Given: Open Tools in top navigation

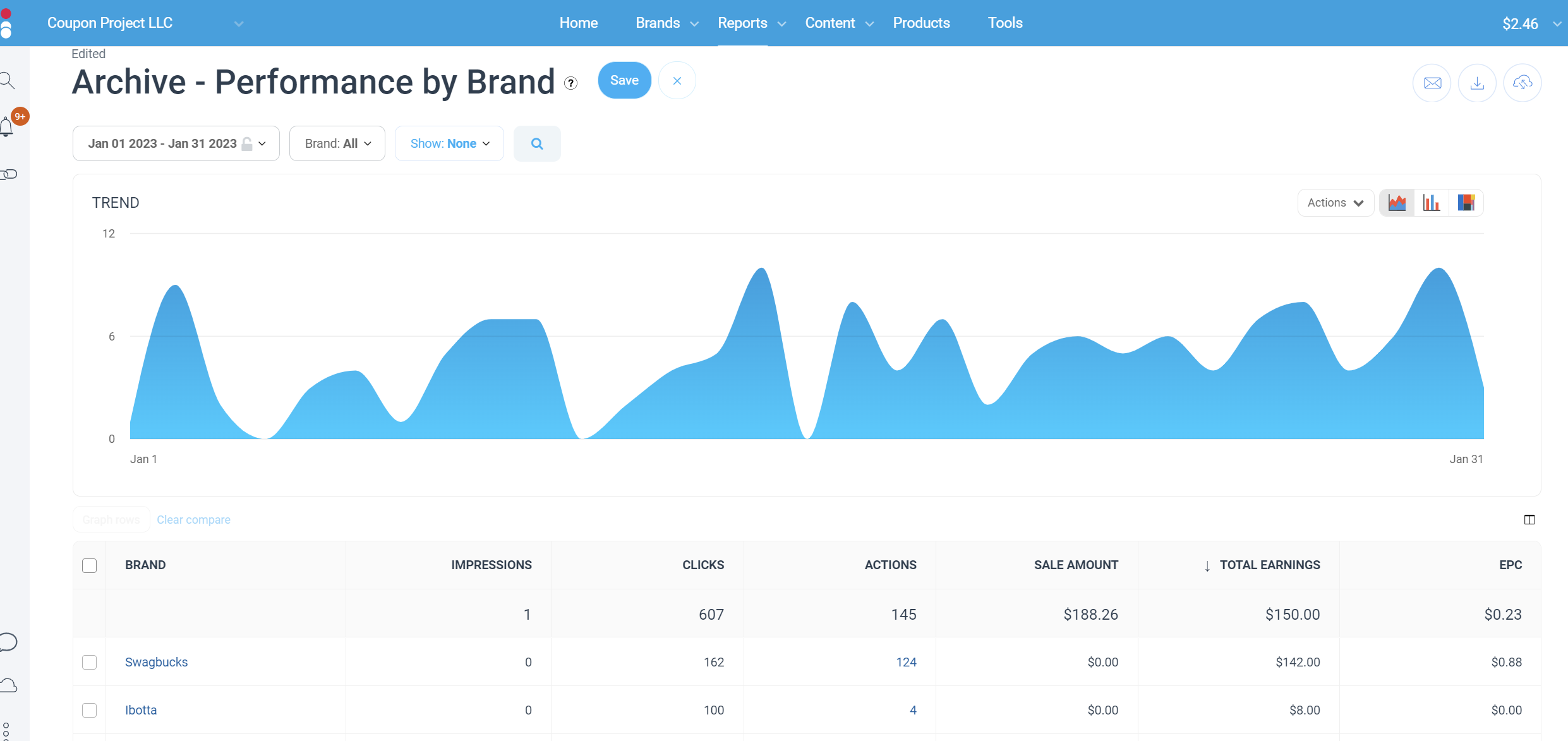Looking at the screenshot, I should 1005,23.
